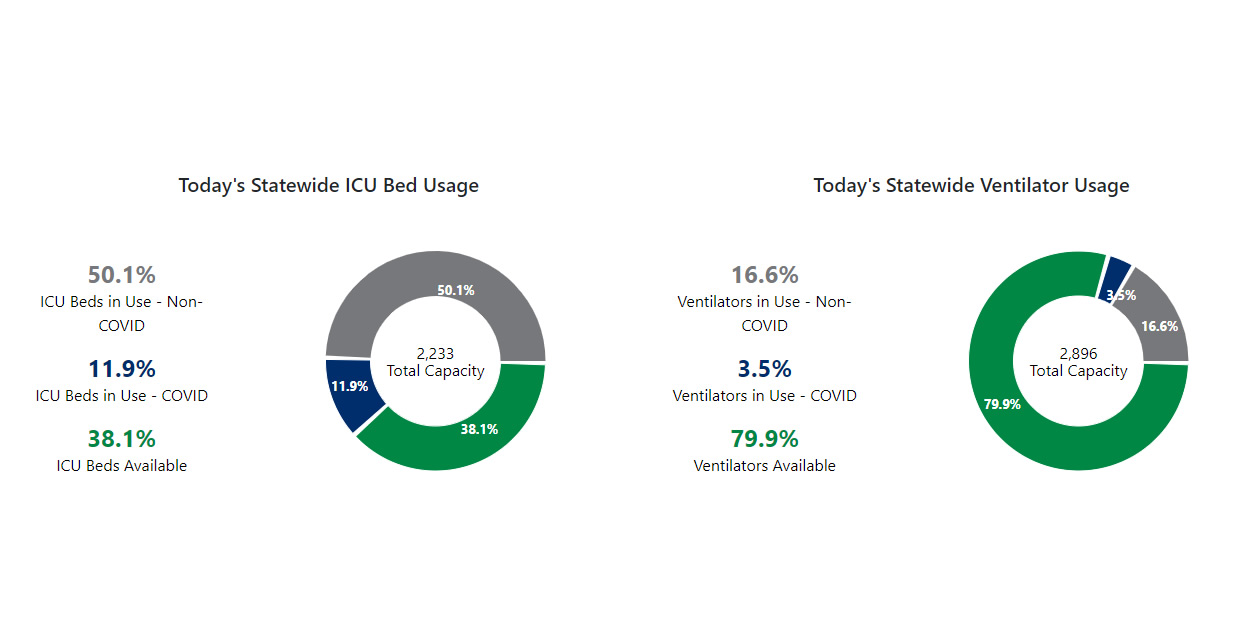Click the large navy 11.9% statistic heading
This screenshot has width=1251, height=625.
tap(122, 369)
